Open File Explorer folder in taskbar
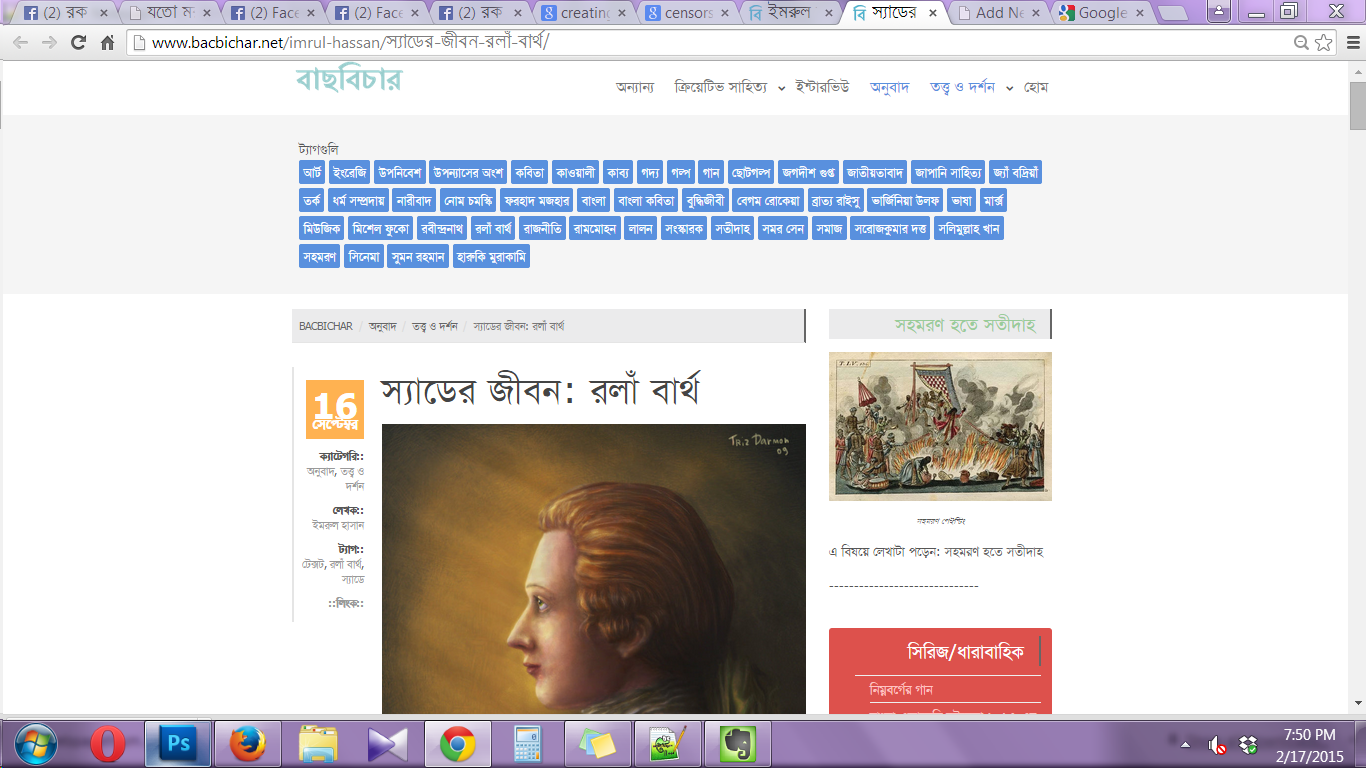 318,744
